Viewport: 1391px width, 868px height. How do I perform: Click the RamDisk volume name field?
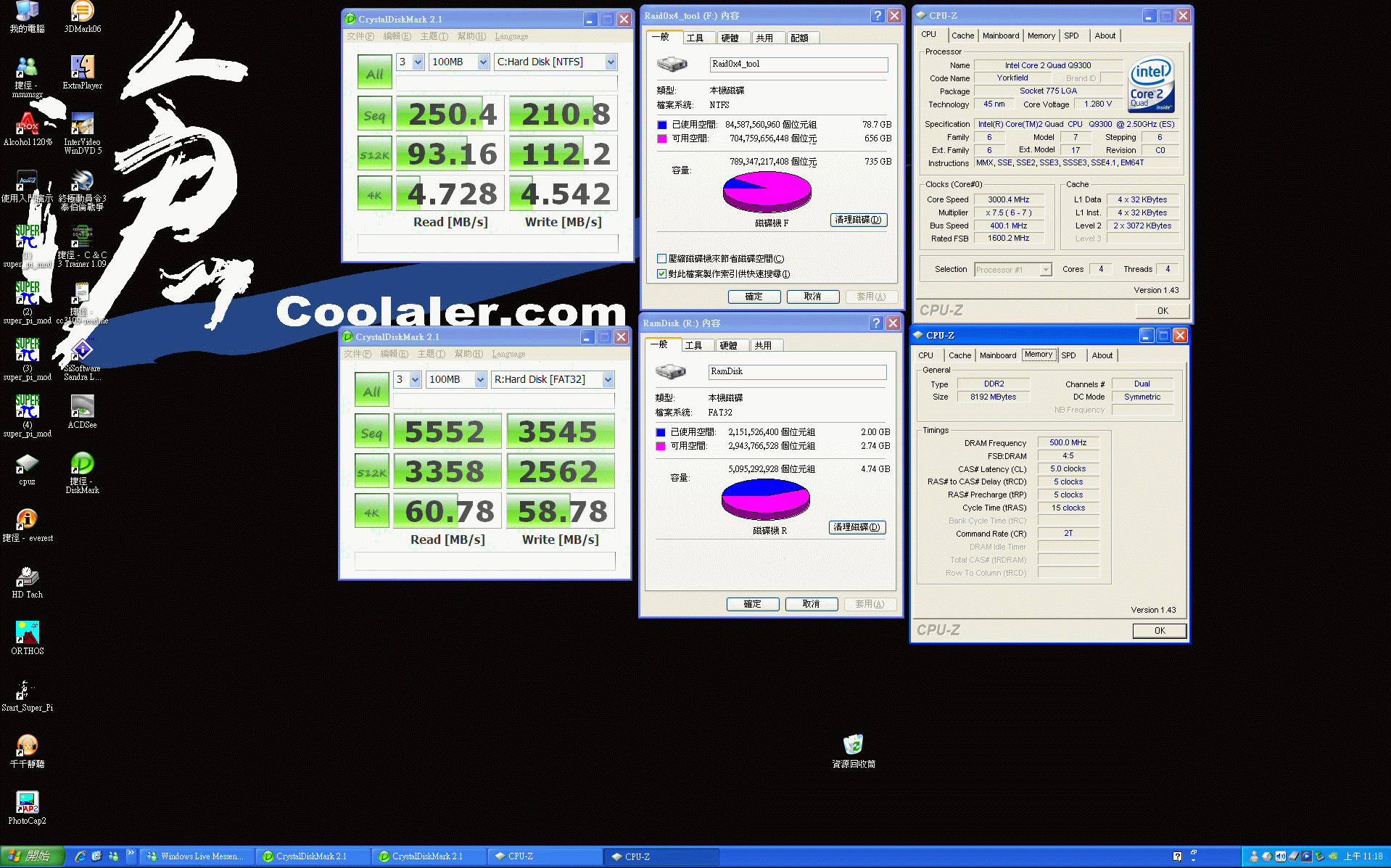[797, 372]
